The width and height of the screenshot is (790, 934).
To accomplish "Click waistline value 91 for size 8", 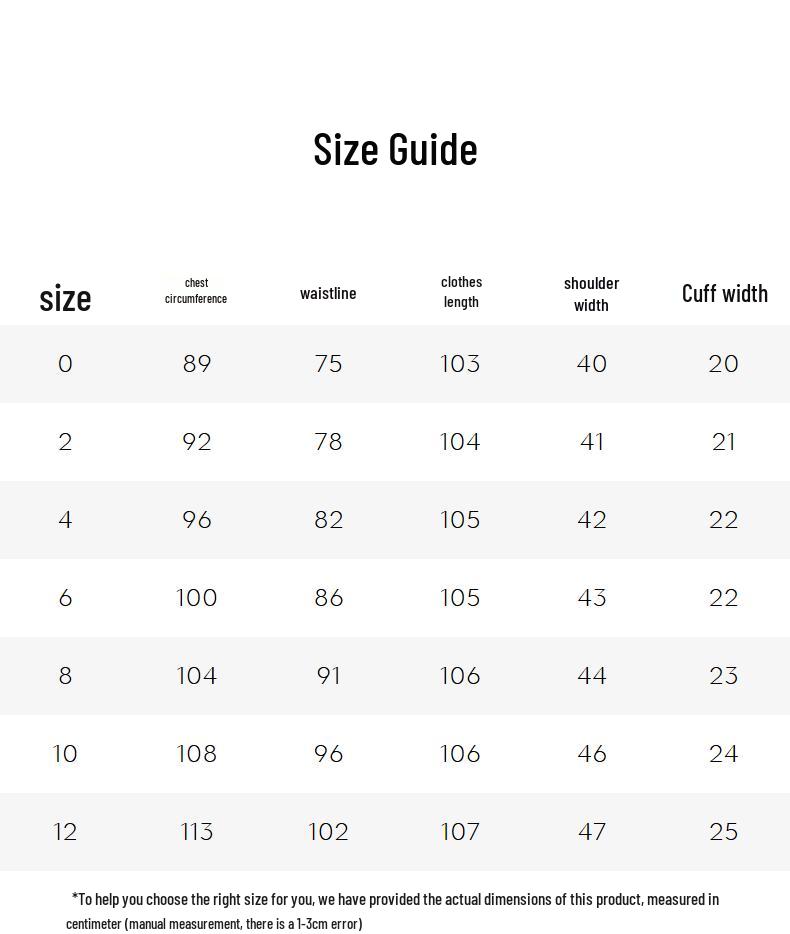I will click(328, 676).
